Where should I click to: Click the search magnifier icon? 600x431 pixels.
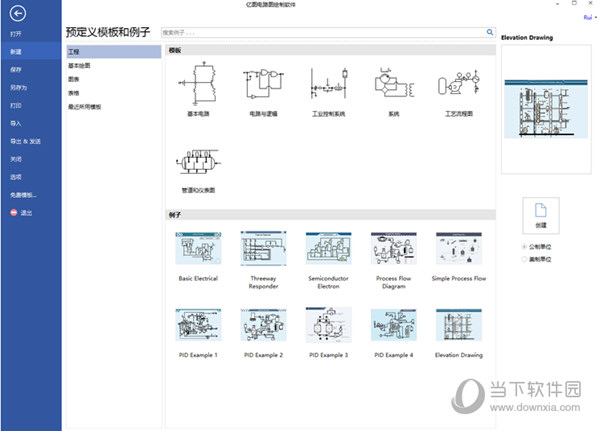(488, 32)
